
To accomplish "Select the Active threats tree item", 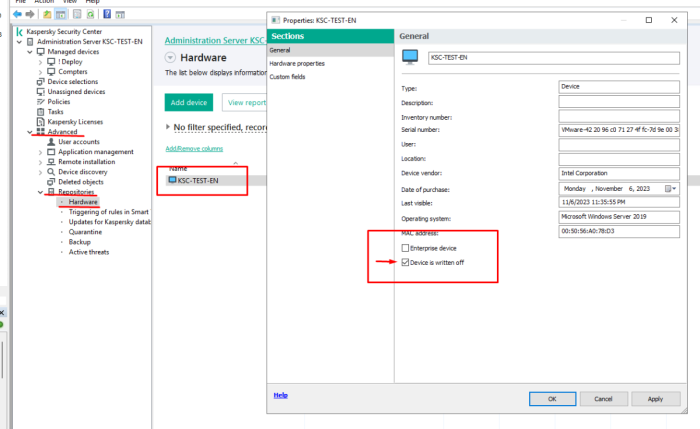I will point(89,252).
